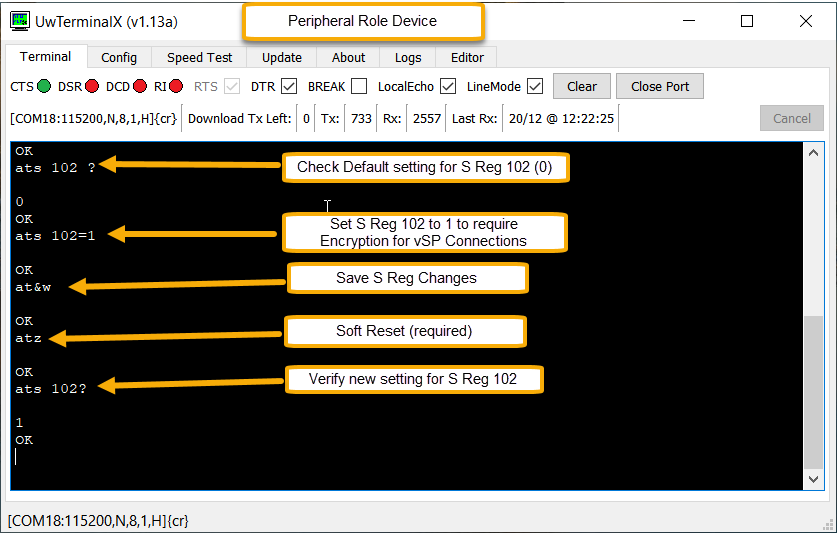The image size is (837, 533).
Task: Close the UwTerminalX window
Action: click(806, 21)
